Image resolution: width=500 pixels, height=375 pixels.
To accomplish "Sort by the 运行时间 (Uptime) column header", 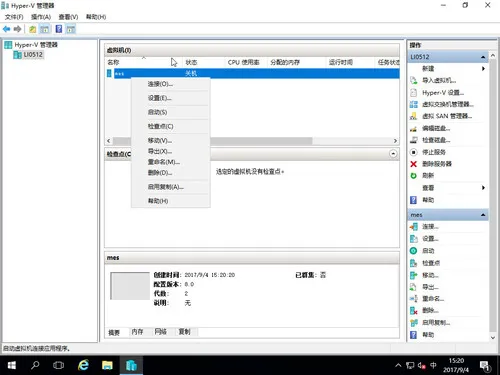I will pos(350,62).
